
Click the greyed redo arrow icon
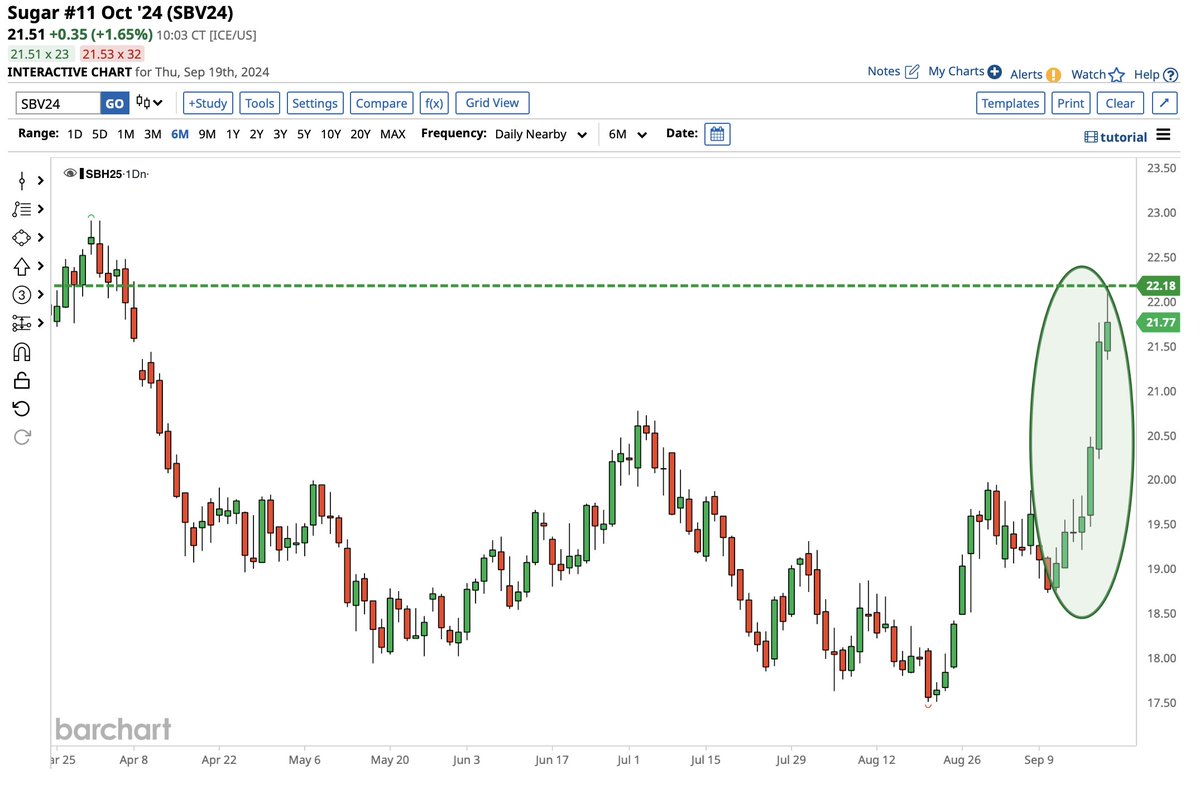tap(21, 437)
